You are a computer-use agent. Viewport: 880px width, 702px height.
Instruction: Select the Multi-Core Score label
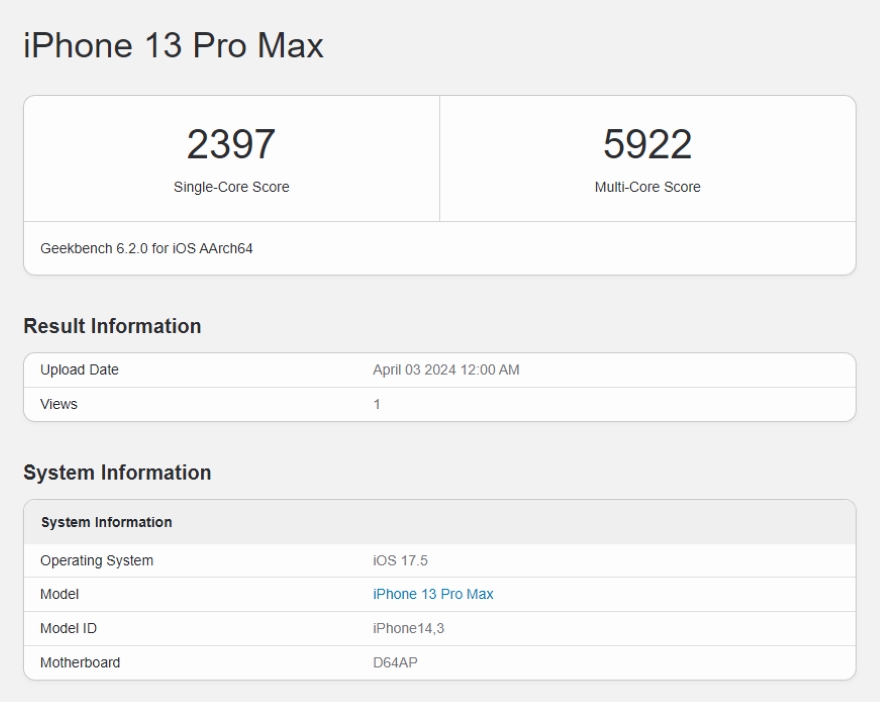coord(647,187)
